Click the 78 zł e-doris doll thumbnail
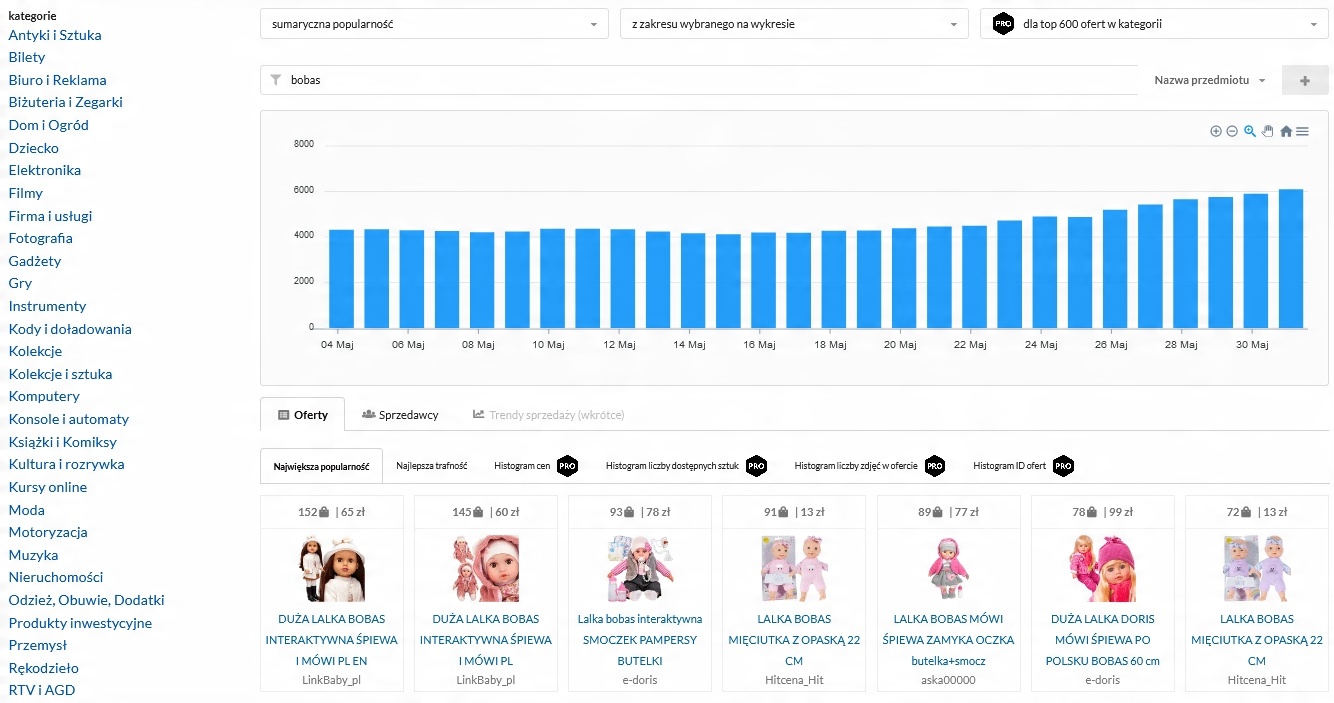1334x703 pixels. (x=640, y=568)
